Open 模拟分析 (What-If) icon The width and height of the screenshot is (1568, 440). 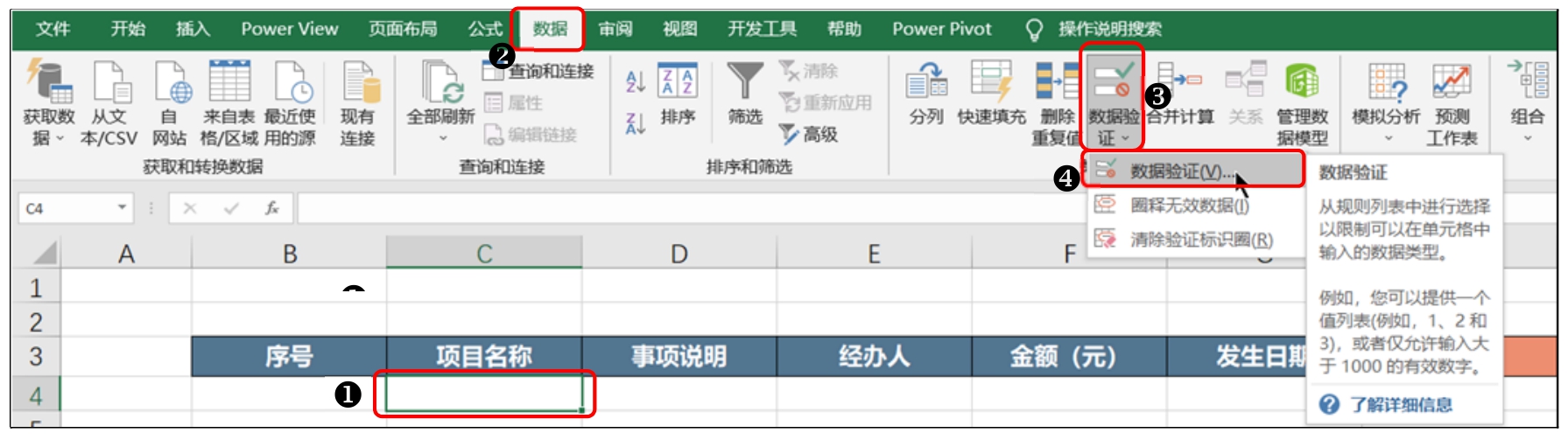click(x=1388, y=80)
